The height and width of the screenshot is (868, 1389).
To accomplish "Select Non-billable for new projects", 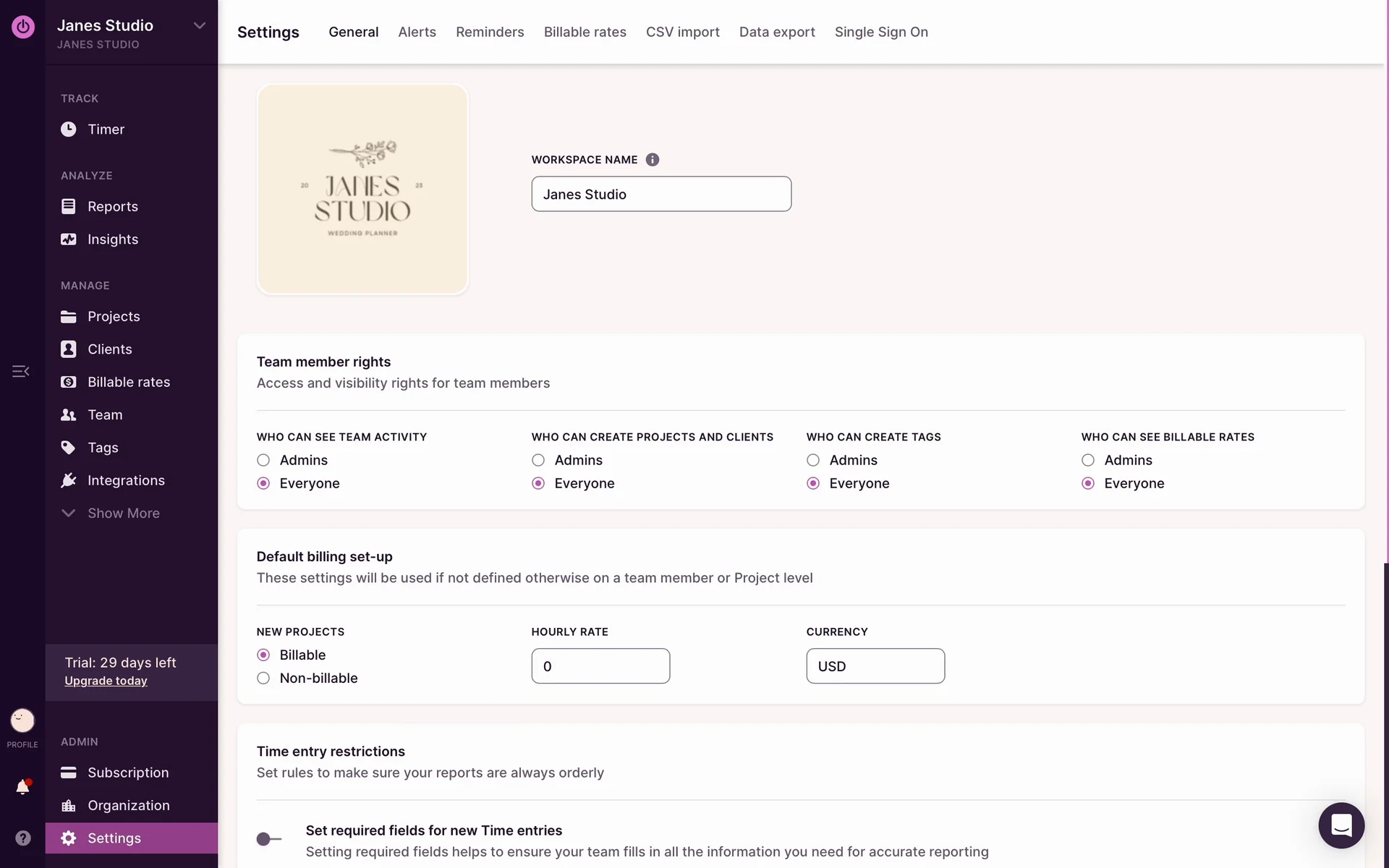I will tap(263, 678).
